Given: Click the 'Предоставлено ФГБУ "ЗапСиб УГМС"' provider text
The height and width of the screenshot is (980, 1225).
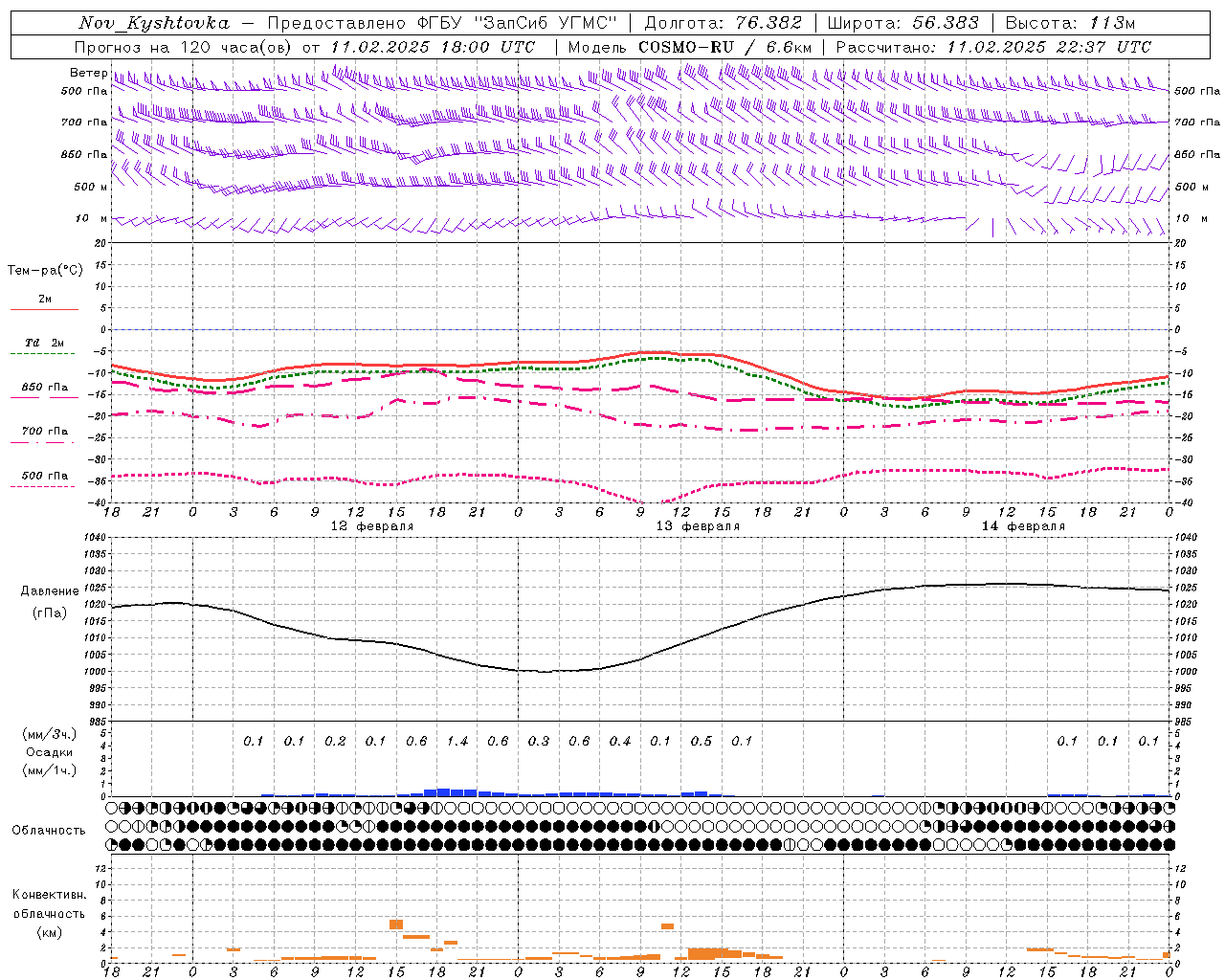Looking at the screenshot, I should tap(442, 23).
